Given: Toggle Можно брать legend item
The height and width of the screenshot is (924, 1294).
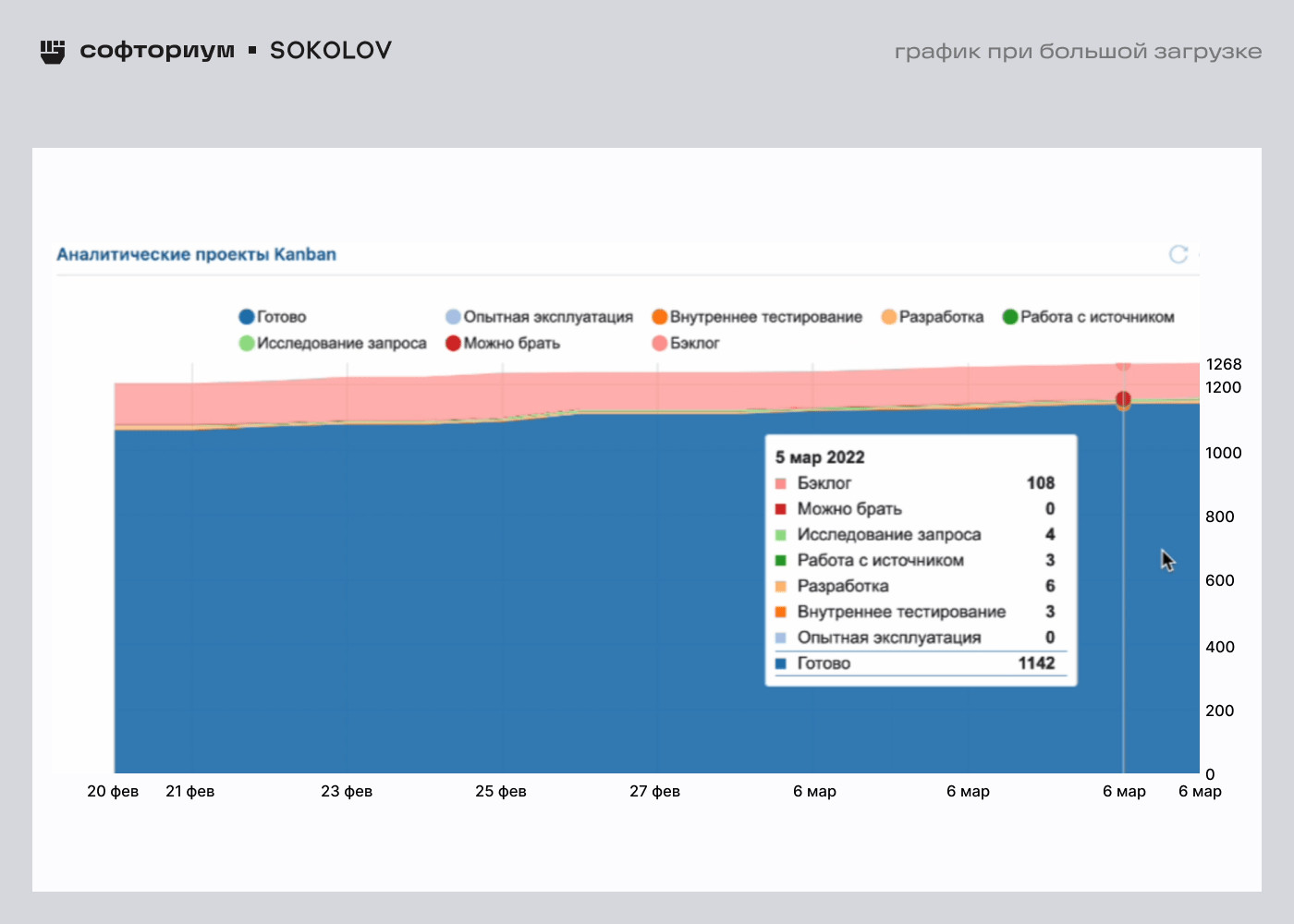Looking at the screenshot, I should [x=502, y=344].
